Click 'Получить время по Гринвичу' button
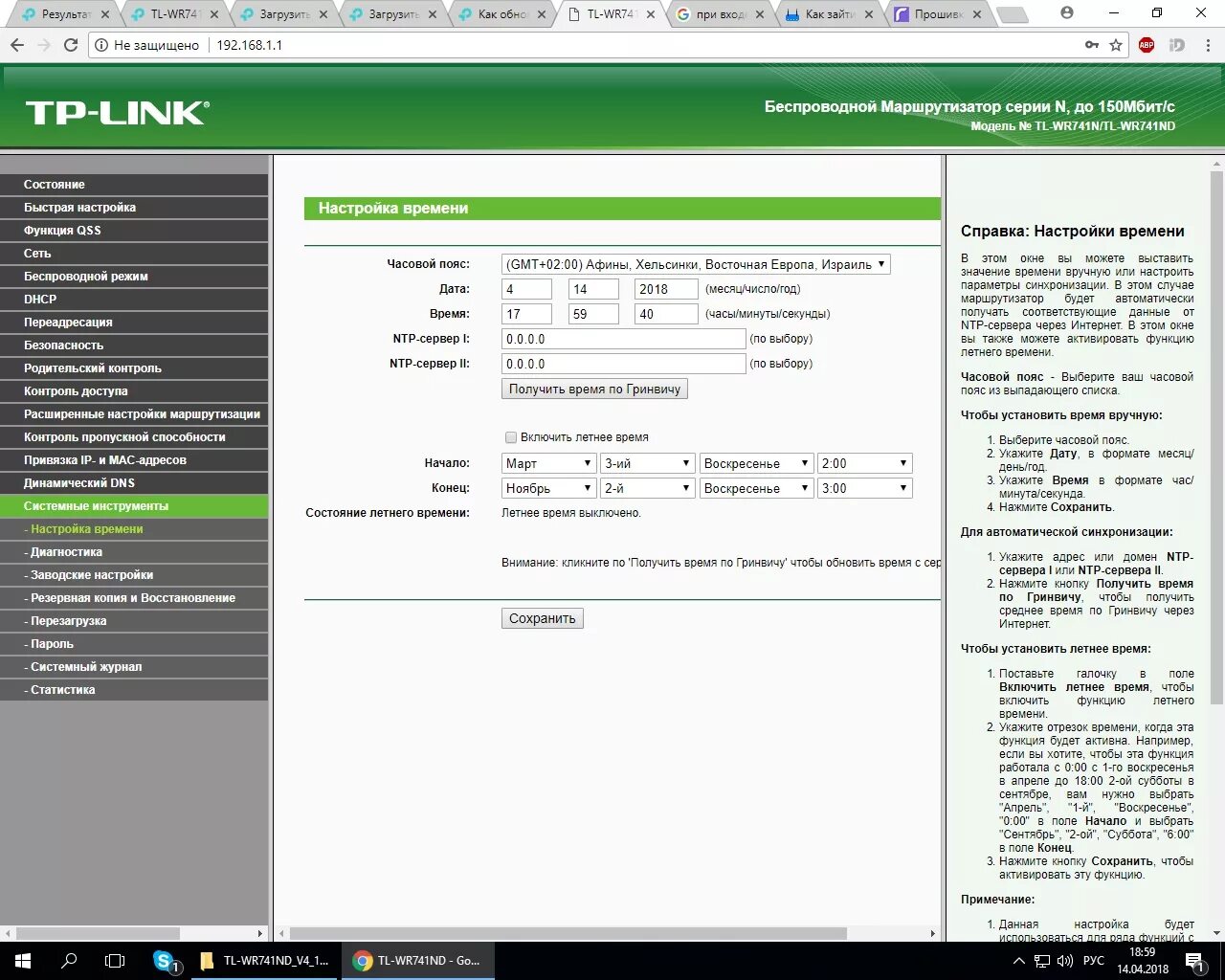Screen dimensions: 1225x980 pyautogui.click(x=594, y=390)
